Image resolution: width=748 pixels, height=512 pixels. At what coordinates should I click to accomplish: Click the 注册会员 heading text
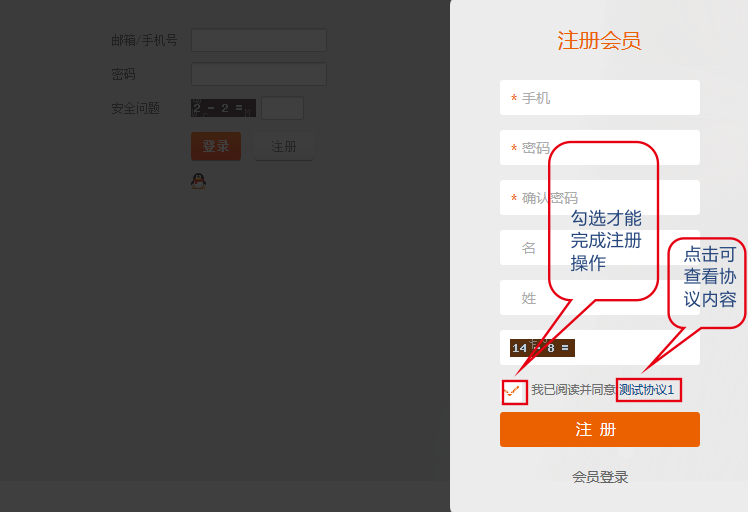pos(599,41)
